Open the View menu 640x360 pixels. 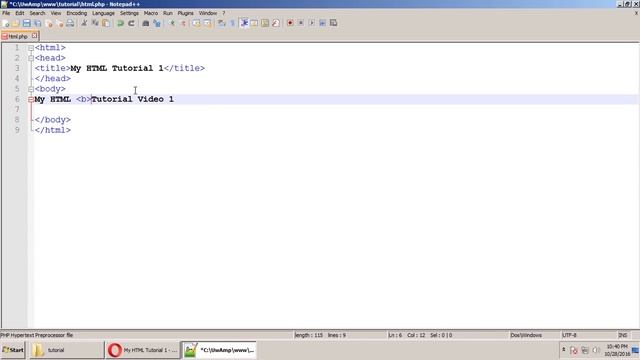[x=56, y=13]
